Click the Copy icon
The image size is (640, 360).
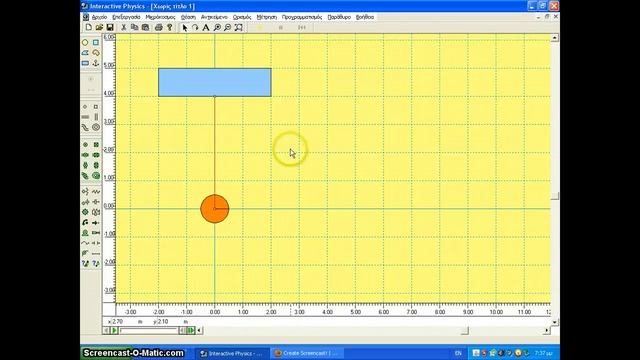pyautogui.click(x=134, y=27)
